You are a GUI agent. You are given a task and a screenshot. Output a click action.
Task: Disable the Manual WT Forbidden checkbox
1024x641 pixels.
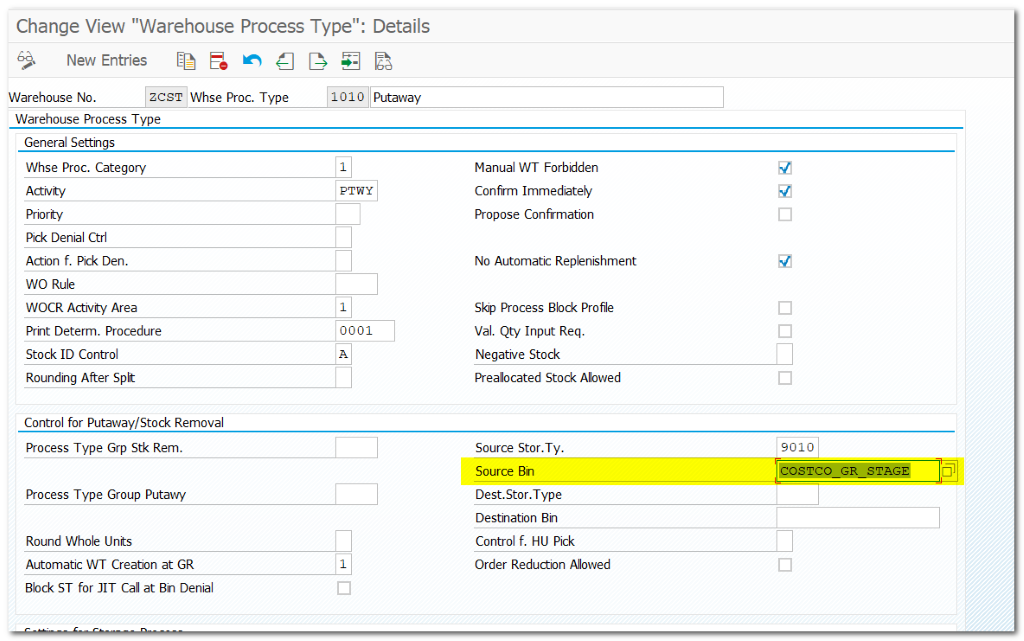tap(784, 167)
